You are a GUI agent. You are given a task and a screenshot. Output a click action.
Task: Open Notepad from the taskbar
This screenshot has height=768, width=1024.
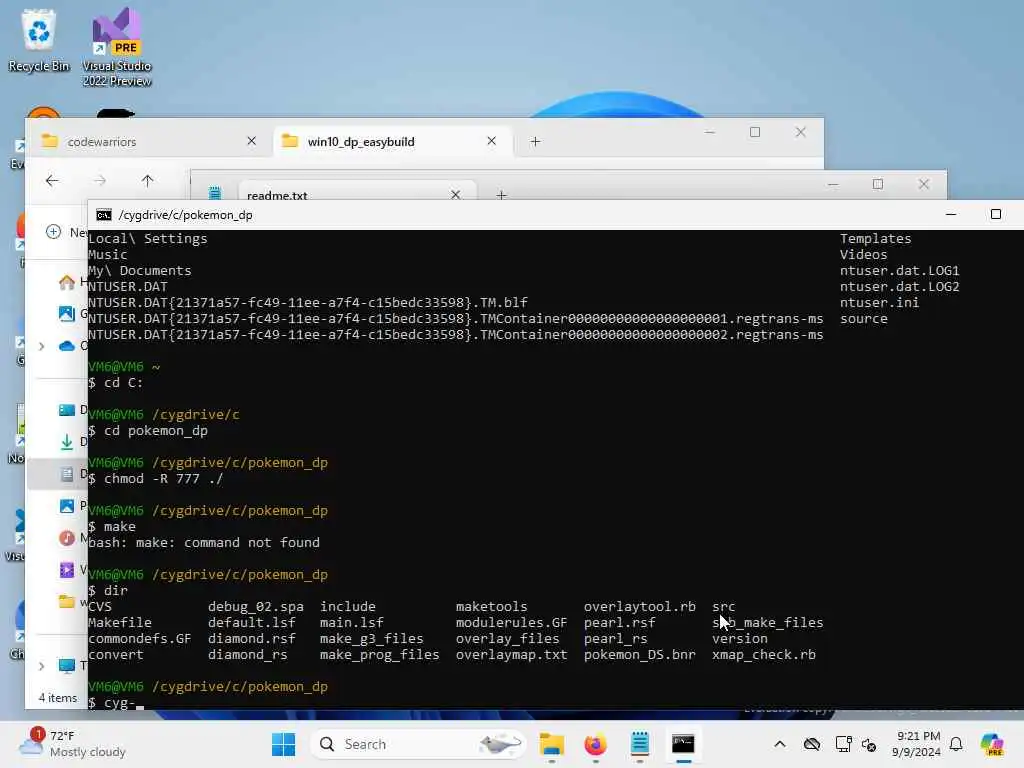tap(639, 744)
